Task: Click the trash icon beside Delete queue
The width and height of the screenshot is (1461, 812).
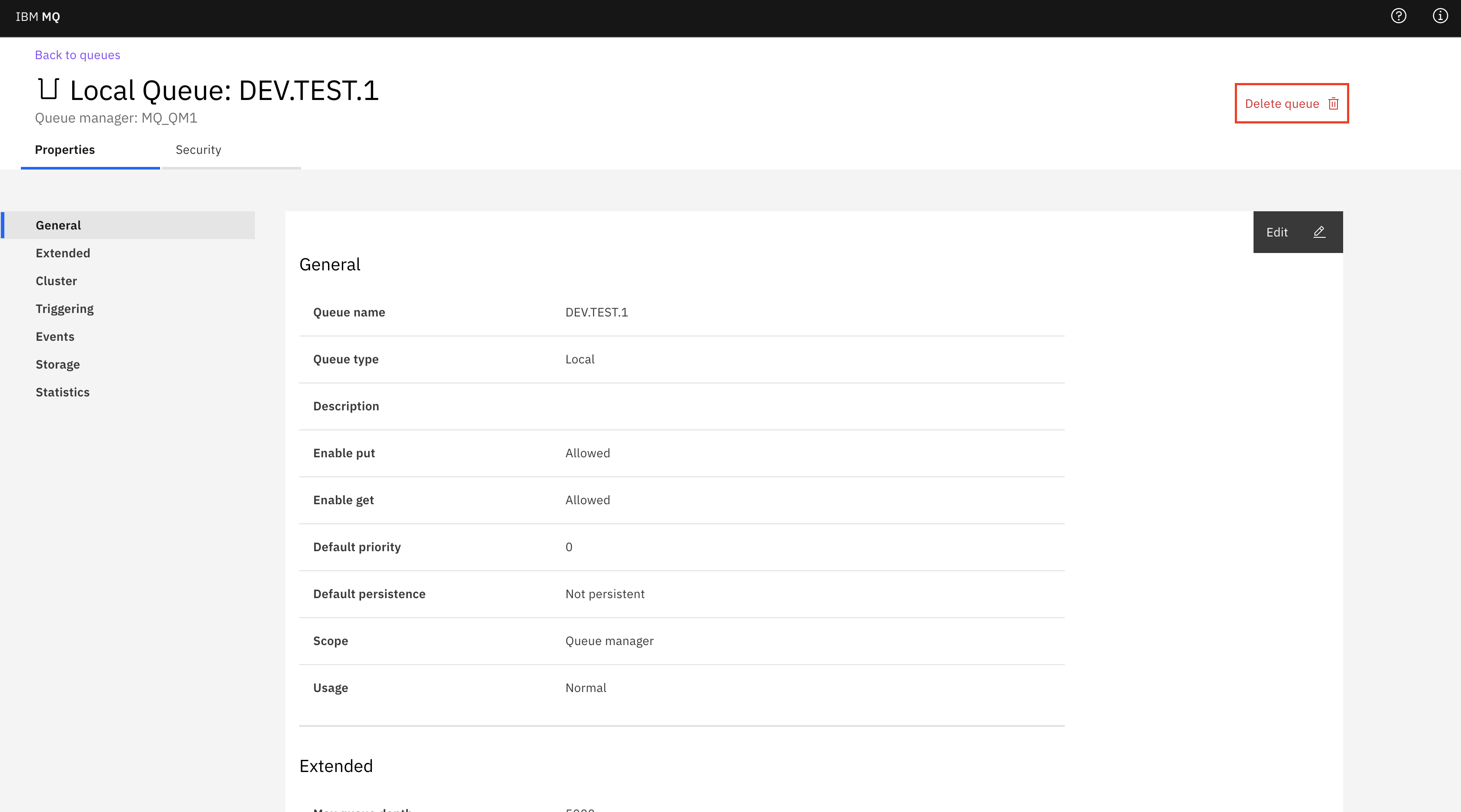Action: (x=1333, y=104)
